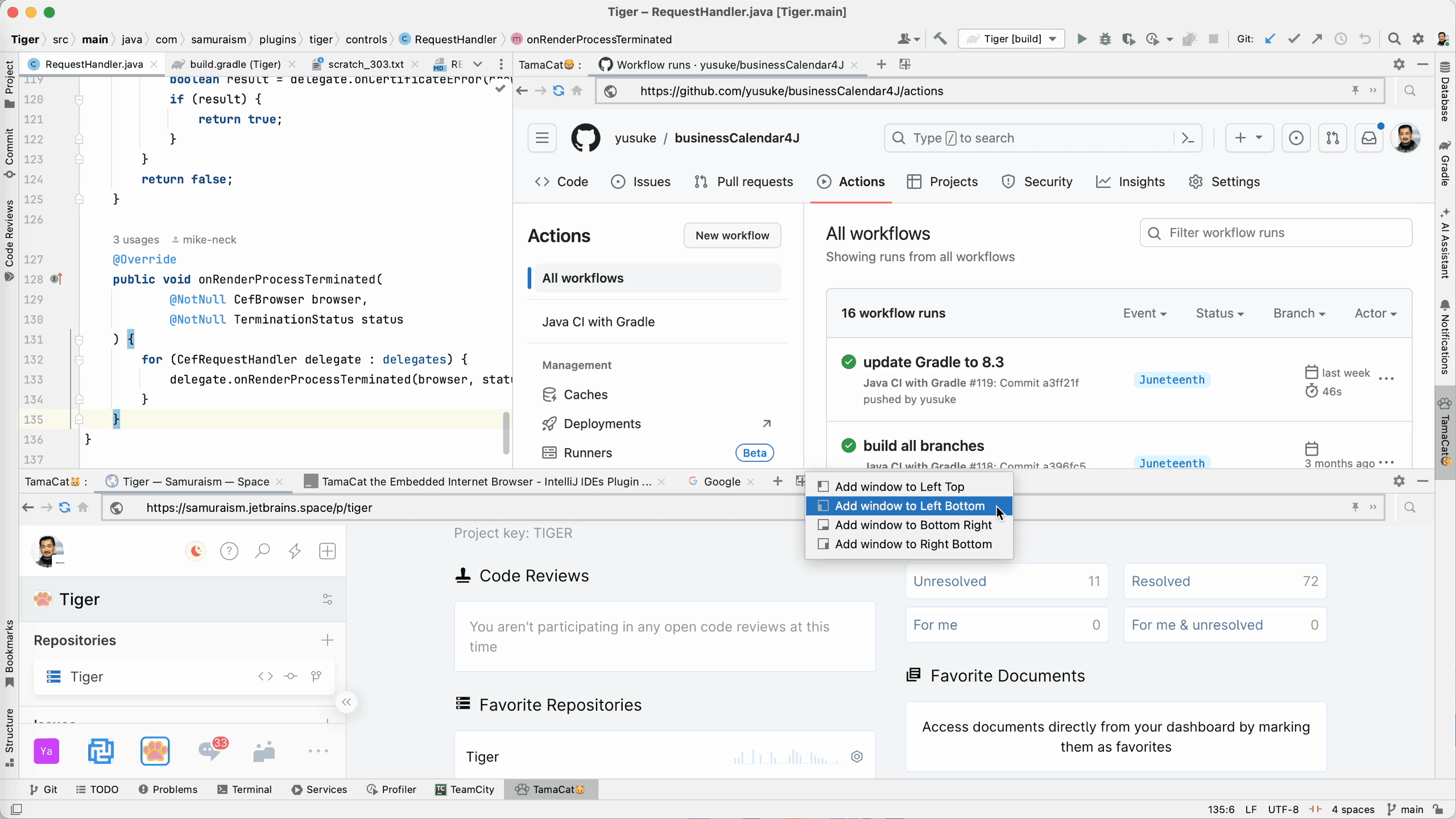This screenshot has width=1456, height=819.
Task: Expand the Status filter dropdown
Action: click(1219, 313)
